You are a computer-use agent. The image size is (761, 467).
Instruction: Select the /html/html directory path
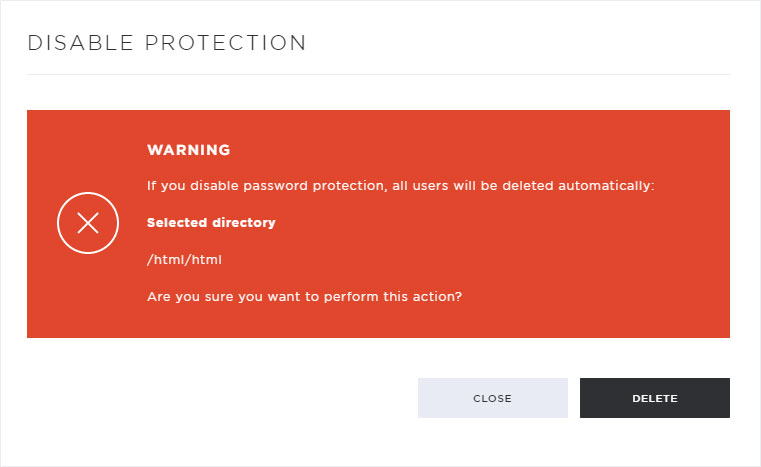click(x=184, y=260)
